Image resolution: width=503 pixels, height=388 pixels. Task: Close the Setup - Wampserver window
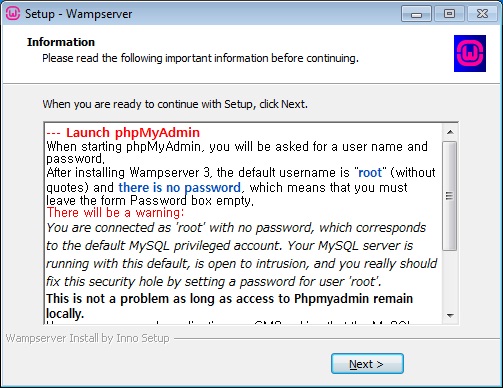pyautogui.click(x=482, y=14)
